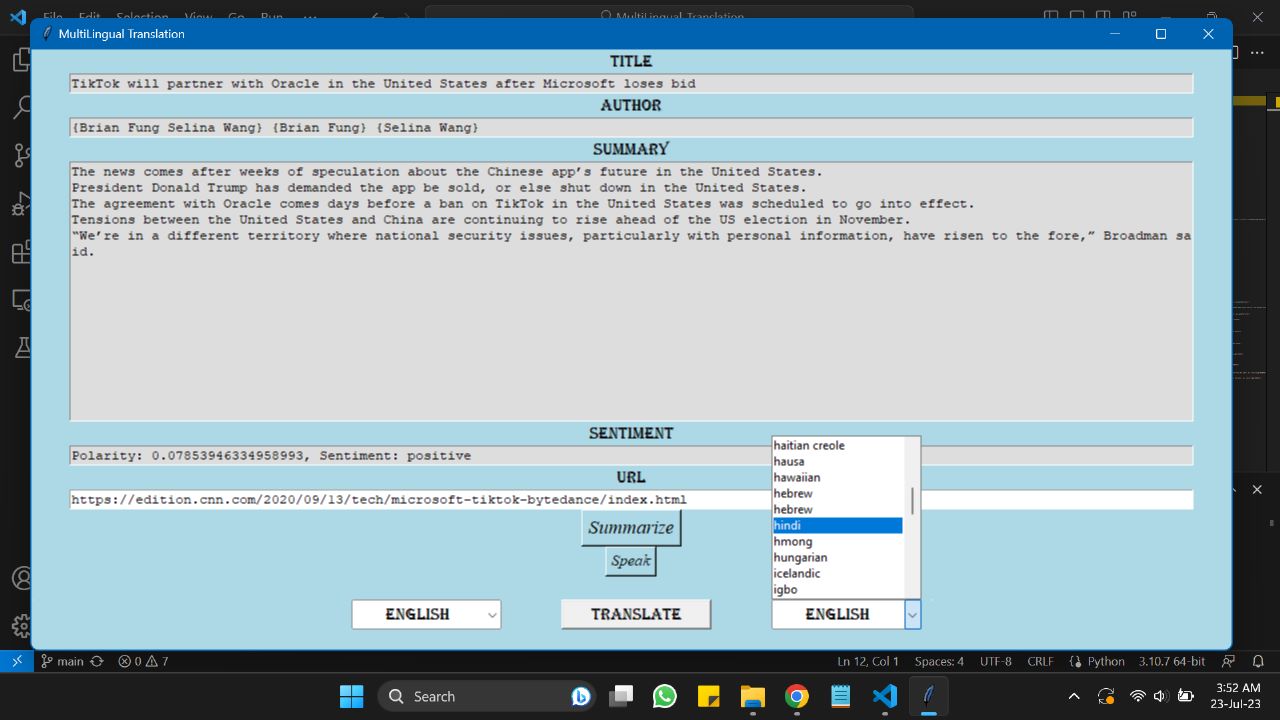Open the battery tray icon
Image resolution: width=1280 pixels, height=720 pixels.
(1186, 696)
